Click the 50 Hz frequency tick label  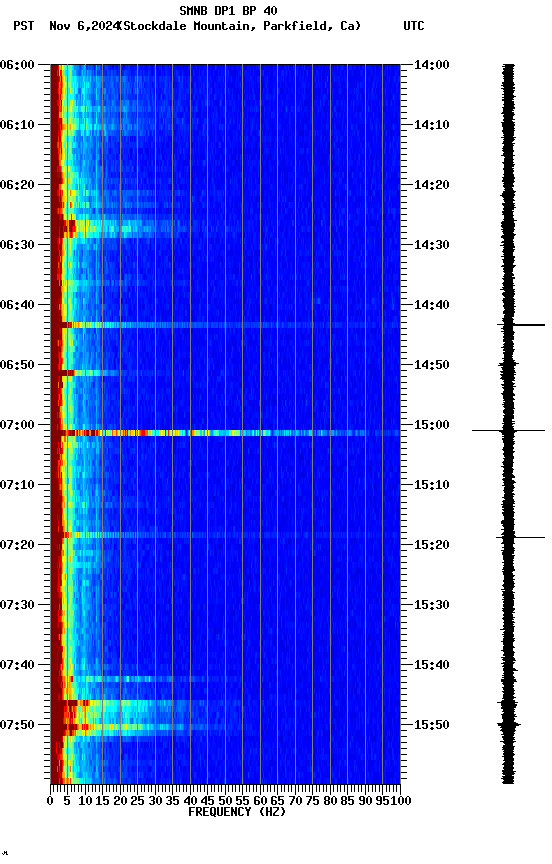coord(225,801)
